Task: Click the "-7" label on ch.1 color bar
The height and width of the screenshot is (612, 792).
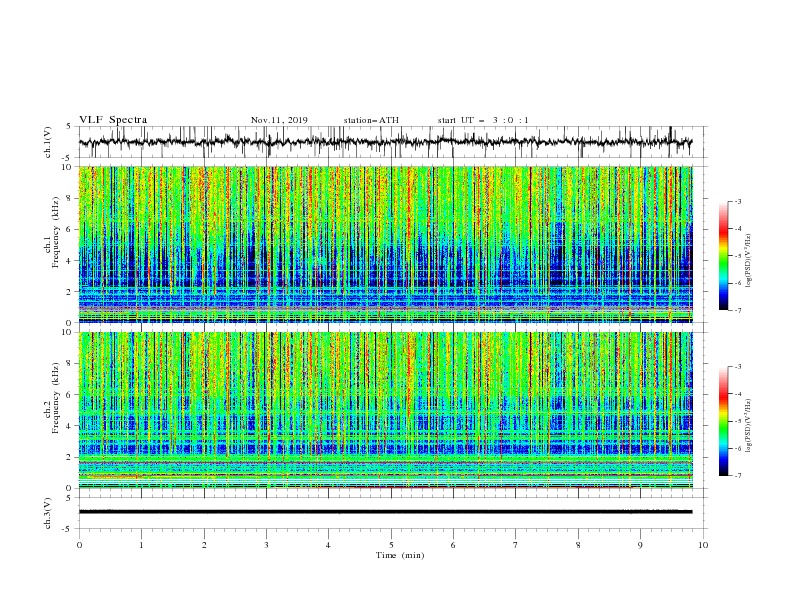Action: (x=738, y=310)
